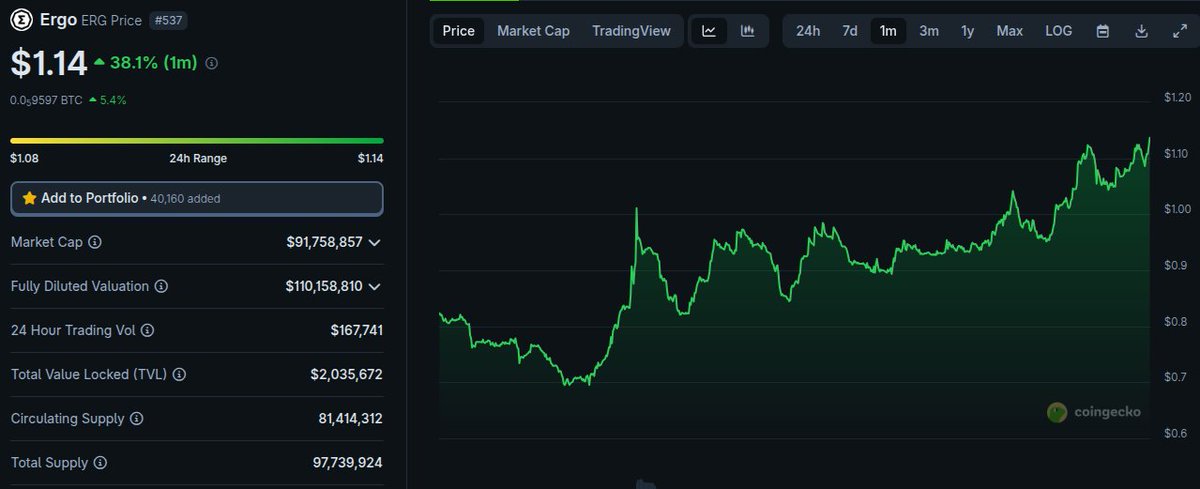The image size is (1200, 489).
Task: Click the $1.14 current price
Action: tap(49, 63)
